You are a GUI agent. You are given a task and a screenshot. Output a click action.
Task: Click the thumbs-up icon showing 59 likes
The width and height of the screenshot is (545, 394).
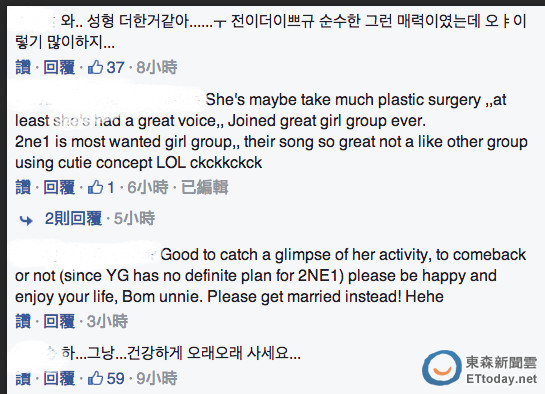[95, 378]
